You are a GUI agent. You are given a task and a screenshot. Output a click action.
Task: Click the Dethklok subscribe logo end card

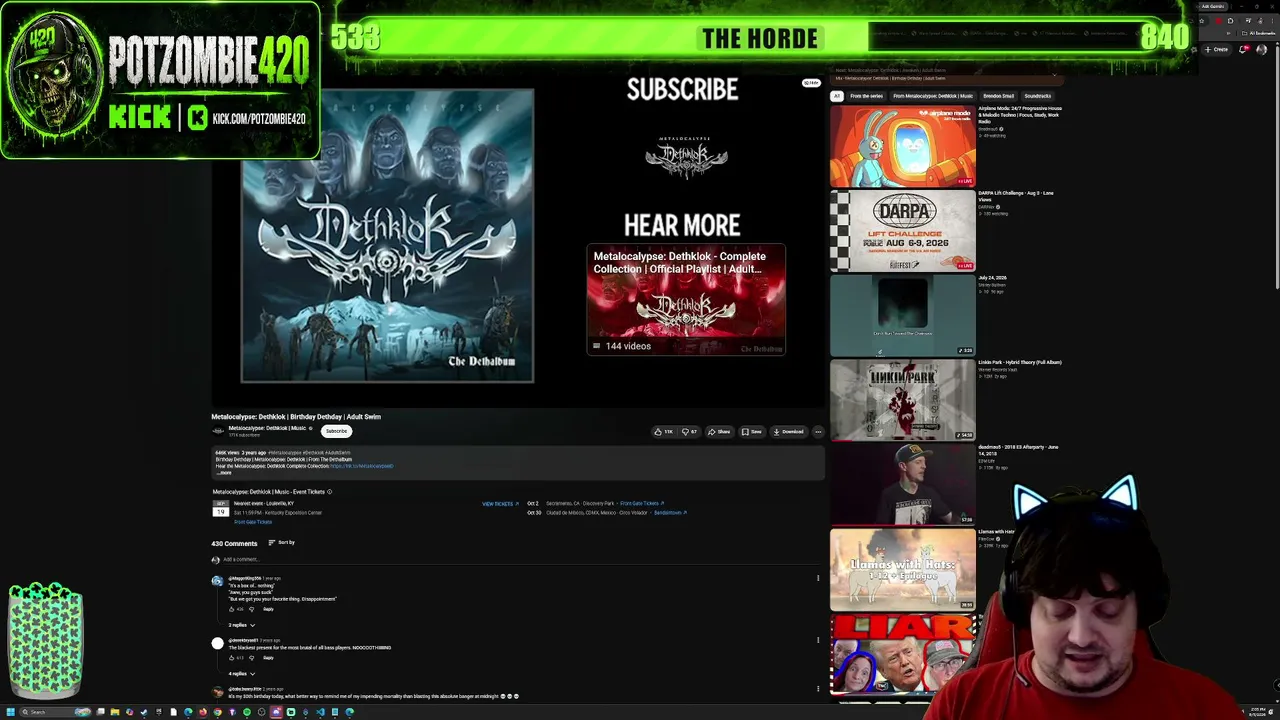[686, 157]
